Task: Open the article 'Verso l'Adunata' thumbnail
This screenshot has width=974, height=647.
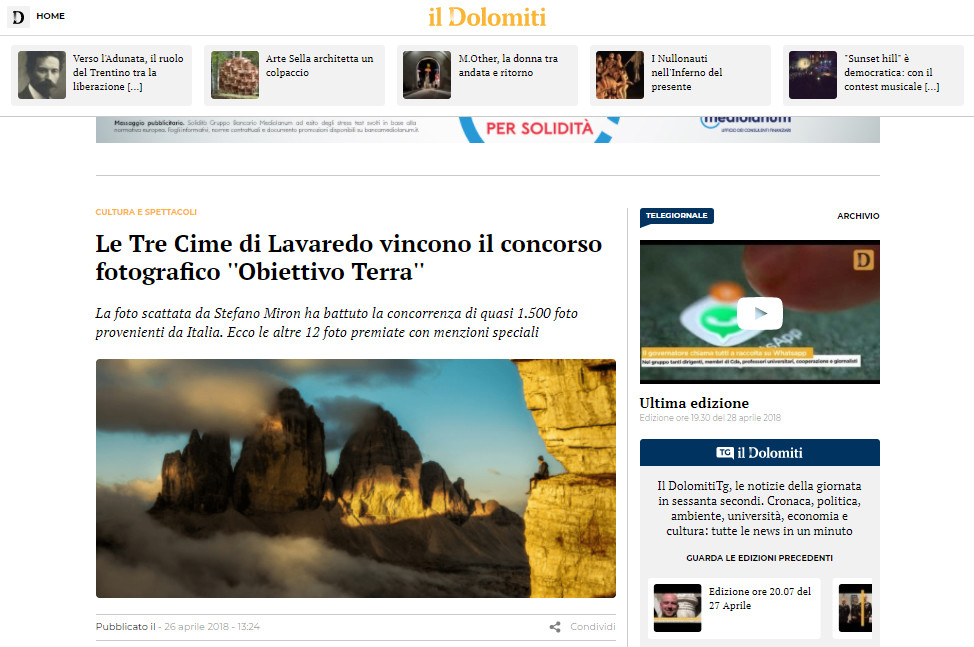Action: tap(42, 75)
